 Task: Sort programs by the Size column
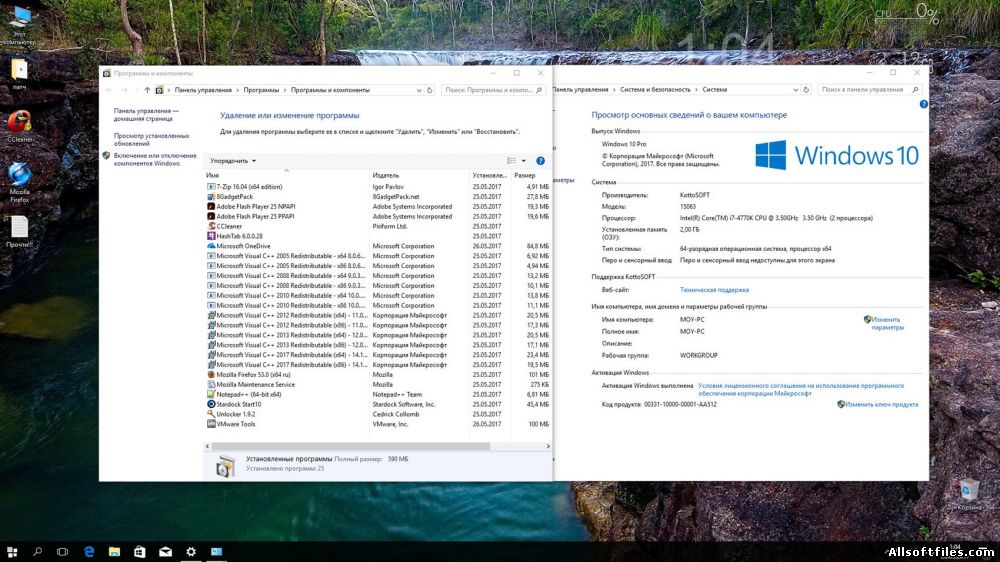[531, 175]
